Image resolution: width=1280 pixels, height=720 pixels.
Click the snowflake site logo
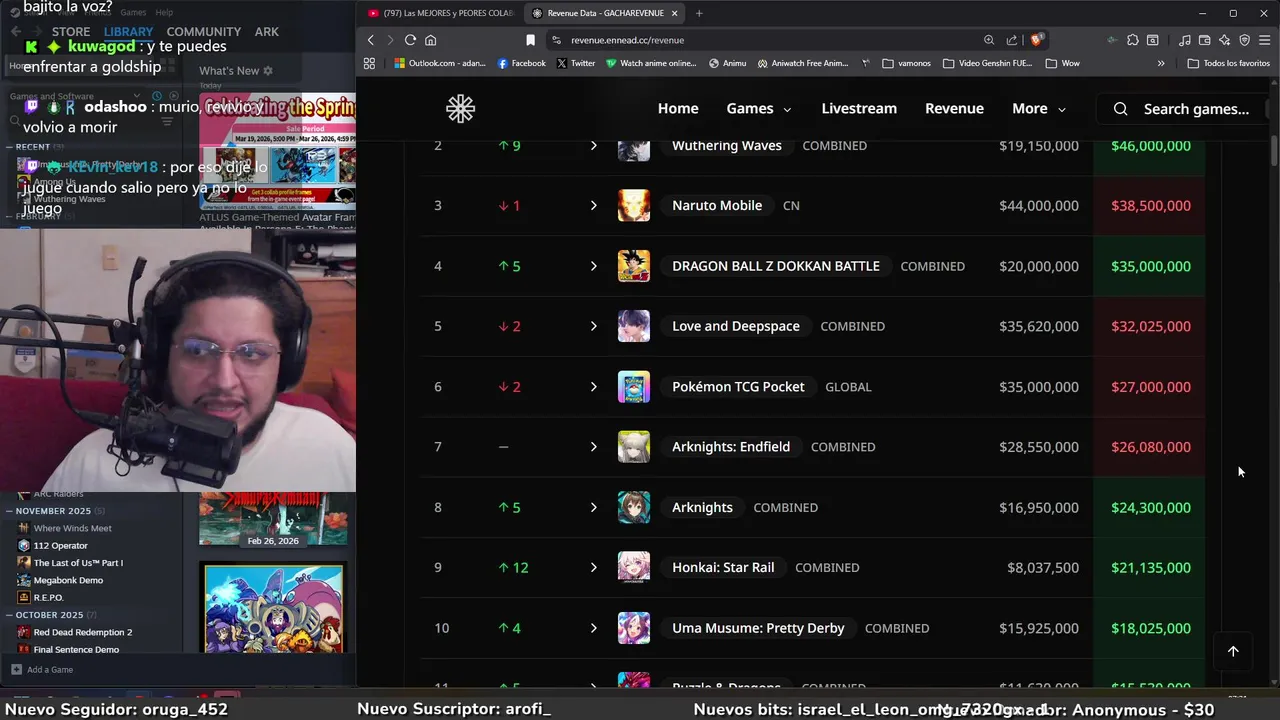tap(460, 109)
